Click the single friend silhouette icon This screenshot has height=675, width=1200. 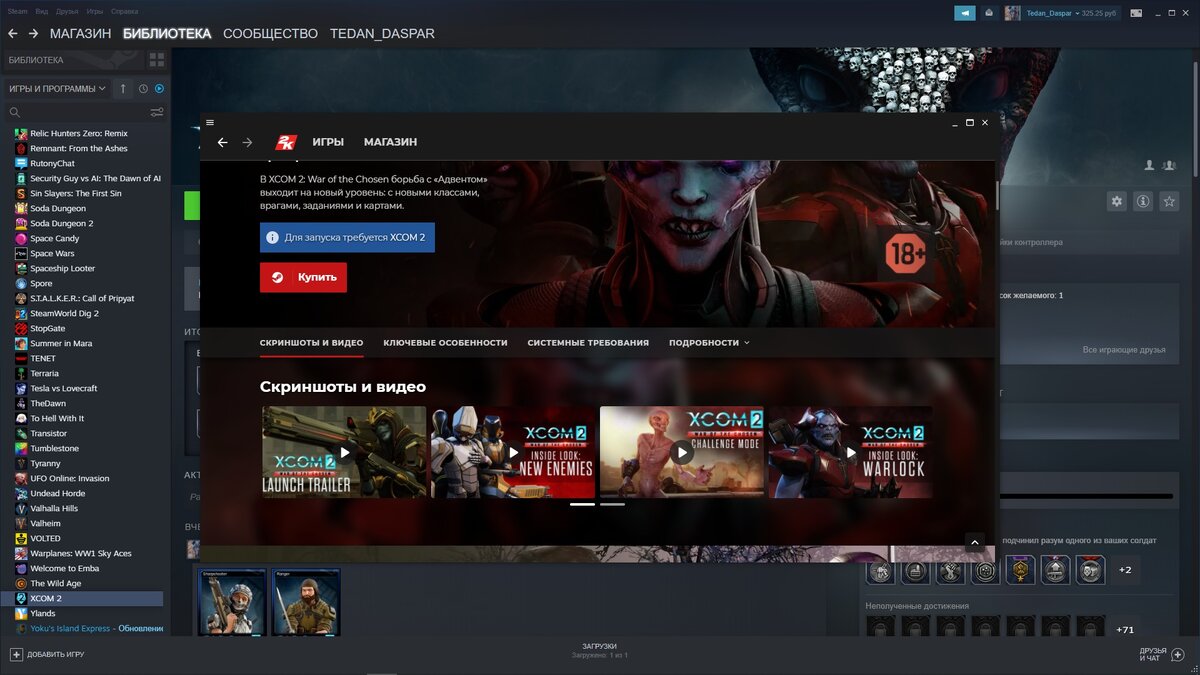[1150, 165]
